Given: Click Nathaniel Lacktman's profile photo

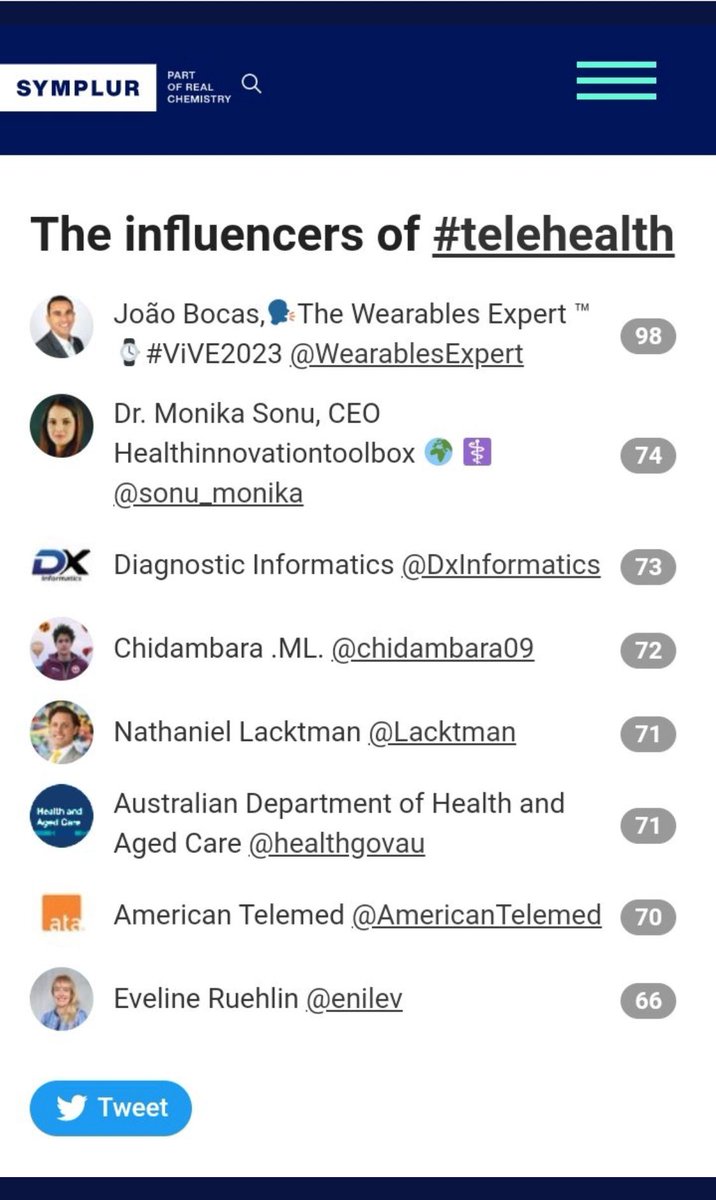Looking at the screenshot, I should click(61, 732).
